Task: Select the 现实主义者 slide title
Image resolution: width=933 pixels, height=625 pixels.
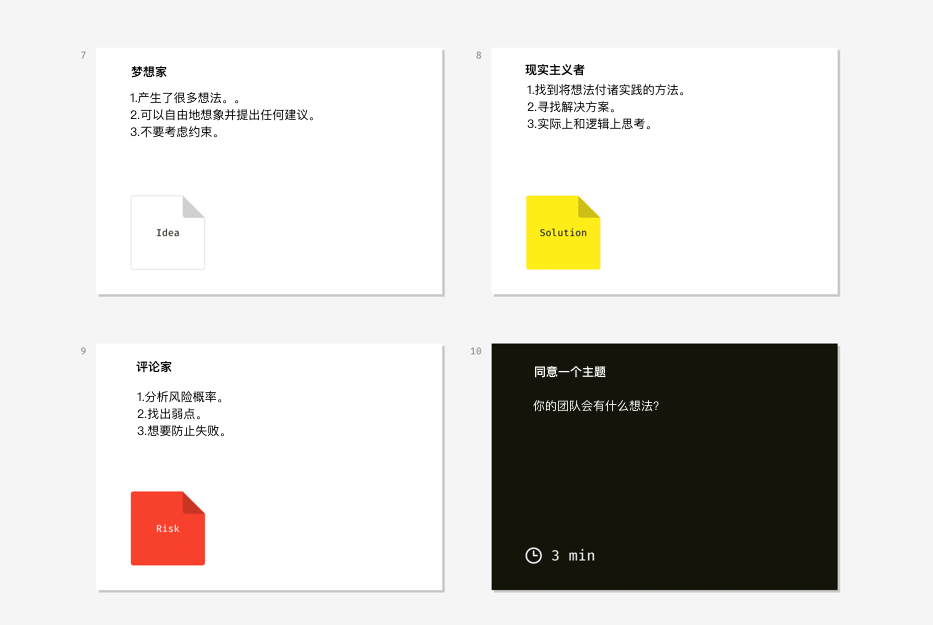Action: point(555,70)
